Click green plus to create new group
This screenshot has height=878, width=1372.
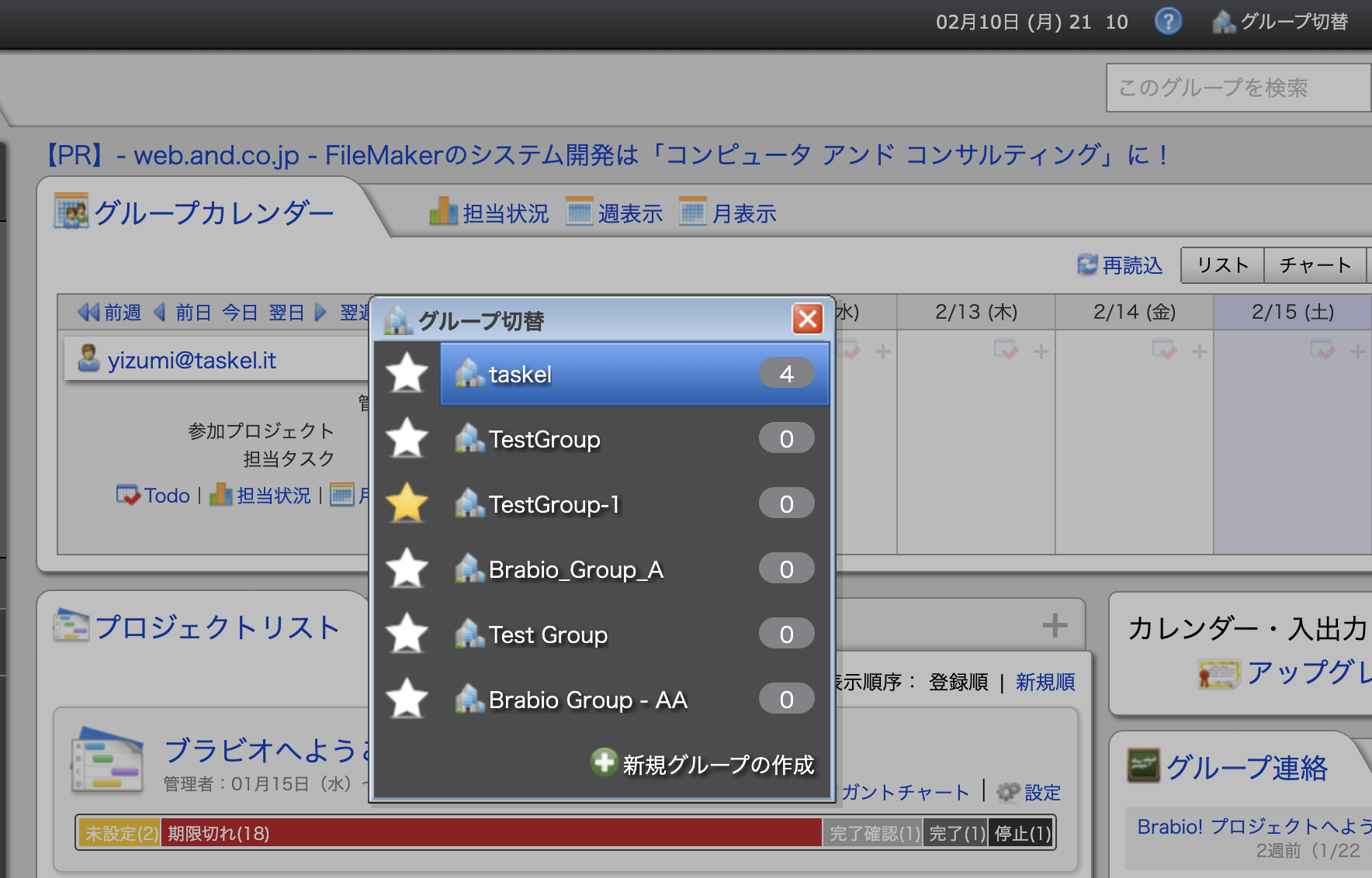(603, 763)
